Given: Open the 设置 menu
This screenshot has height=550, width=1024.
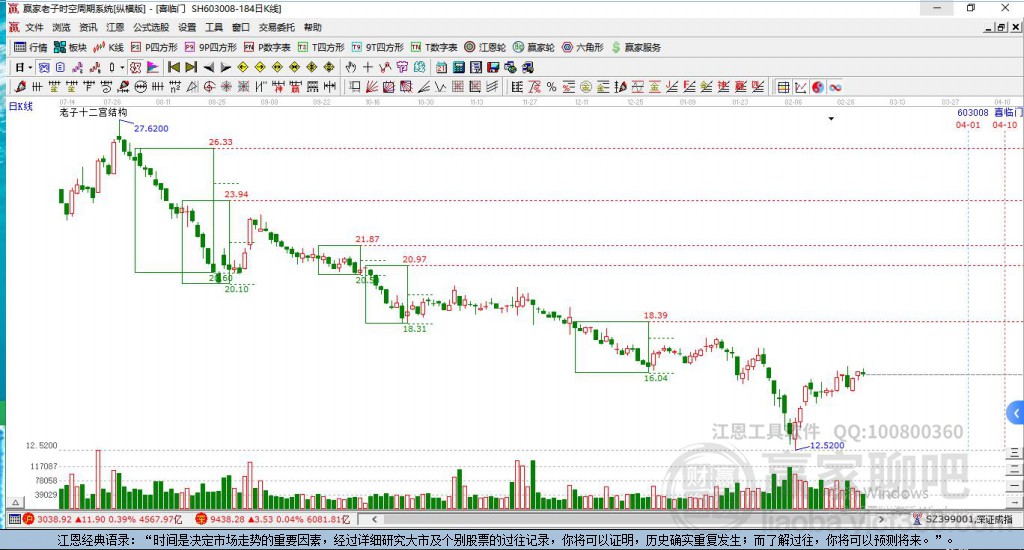Looking at the screenshot, I should point(187,27).
